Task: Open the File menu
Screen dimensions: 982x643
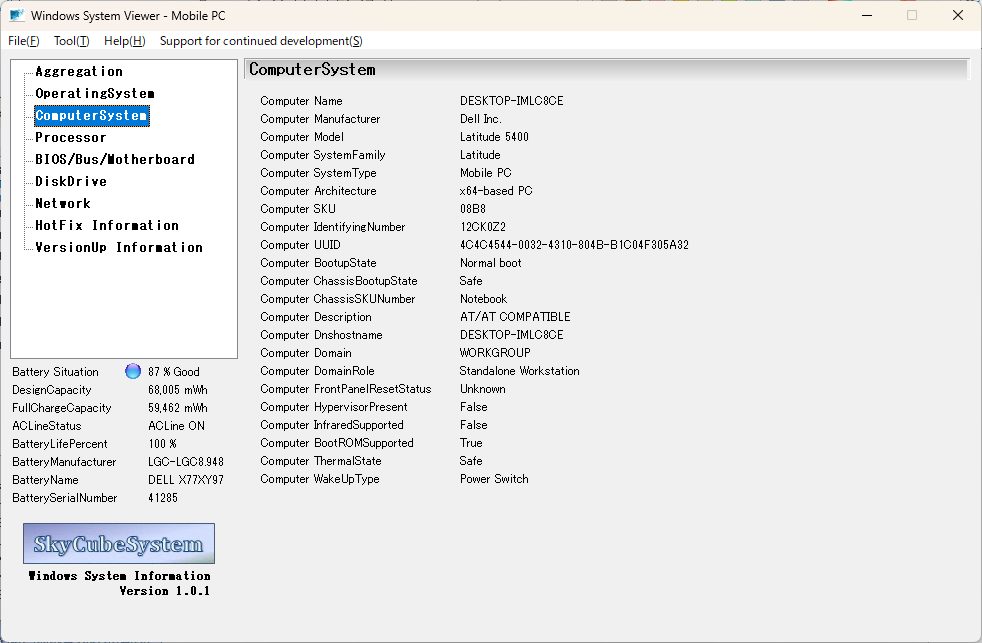Action: tap(24, 41)
